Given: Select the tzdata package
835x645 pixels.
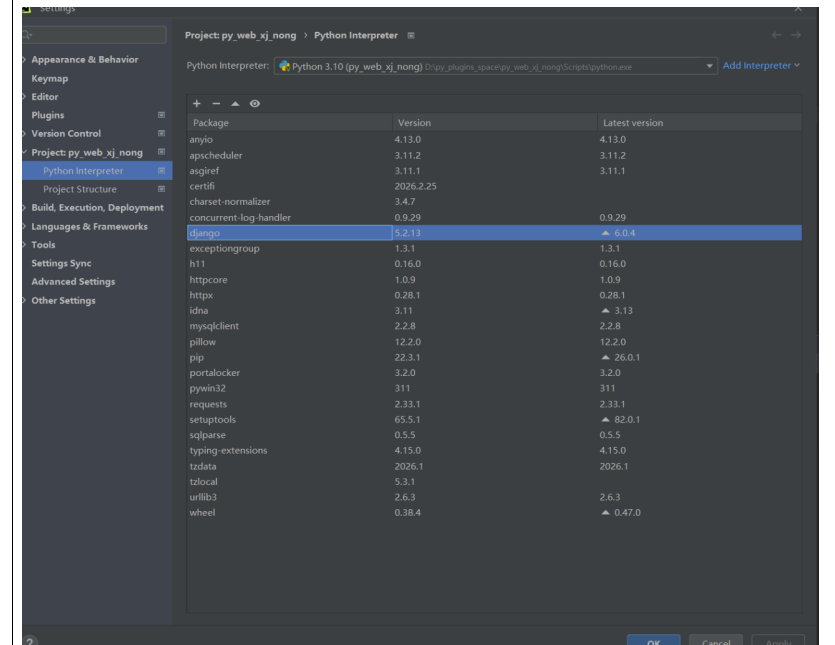Looking at the screenshot, I should click(494, 466).
